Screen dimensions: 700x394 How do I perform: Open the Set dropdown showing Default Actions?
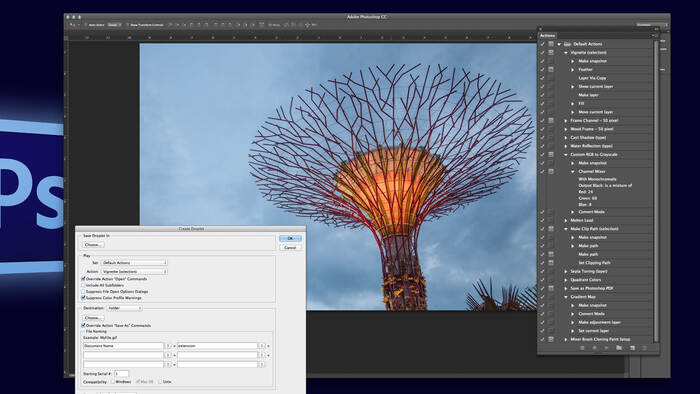tap(134, 263)
